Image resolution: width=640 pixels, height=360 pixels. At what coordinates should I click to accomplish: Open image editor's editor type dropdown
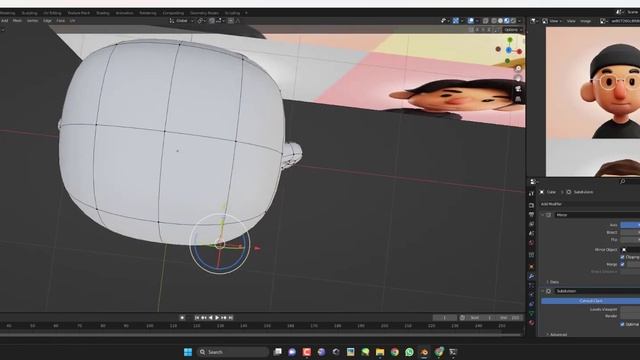click(x=533, y=21)
